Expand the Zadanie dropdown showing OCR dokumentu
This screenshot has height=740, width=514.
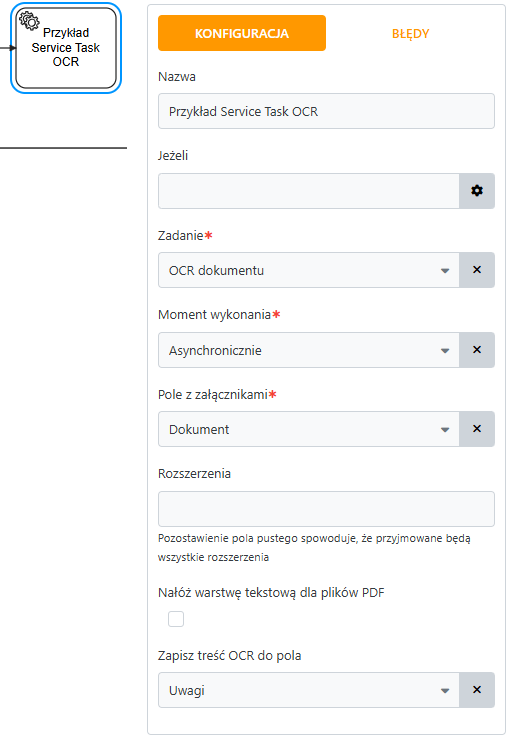point(309,270)
